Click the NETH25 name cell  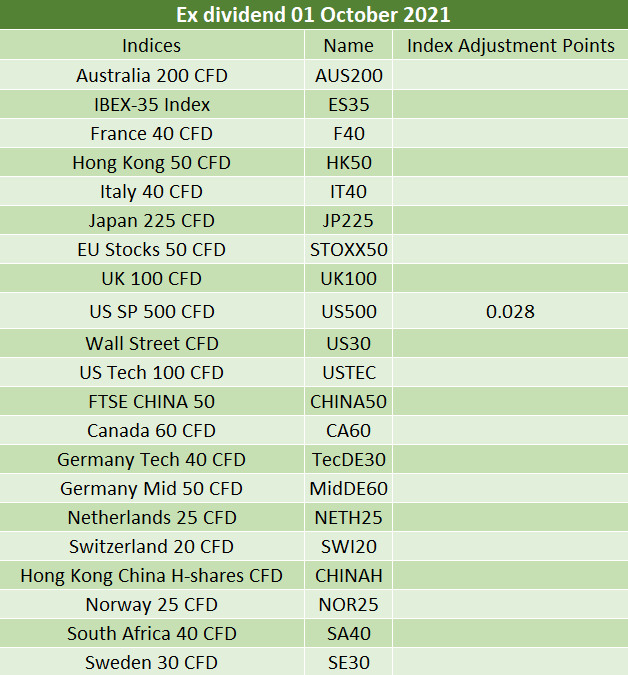pos(349,517)
